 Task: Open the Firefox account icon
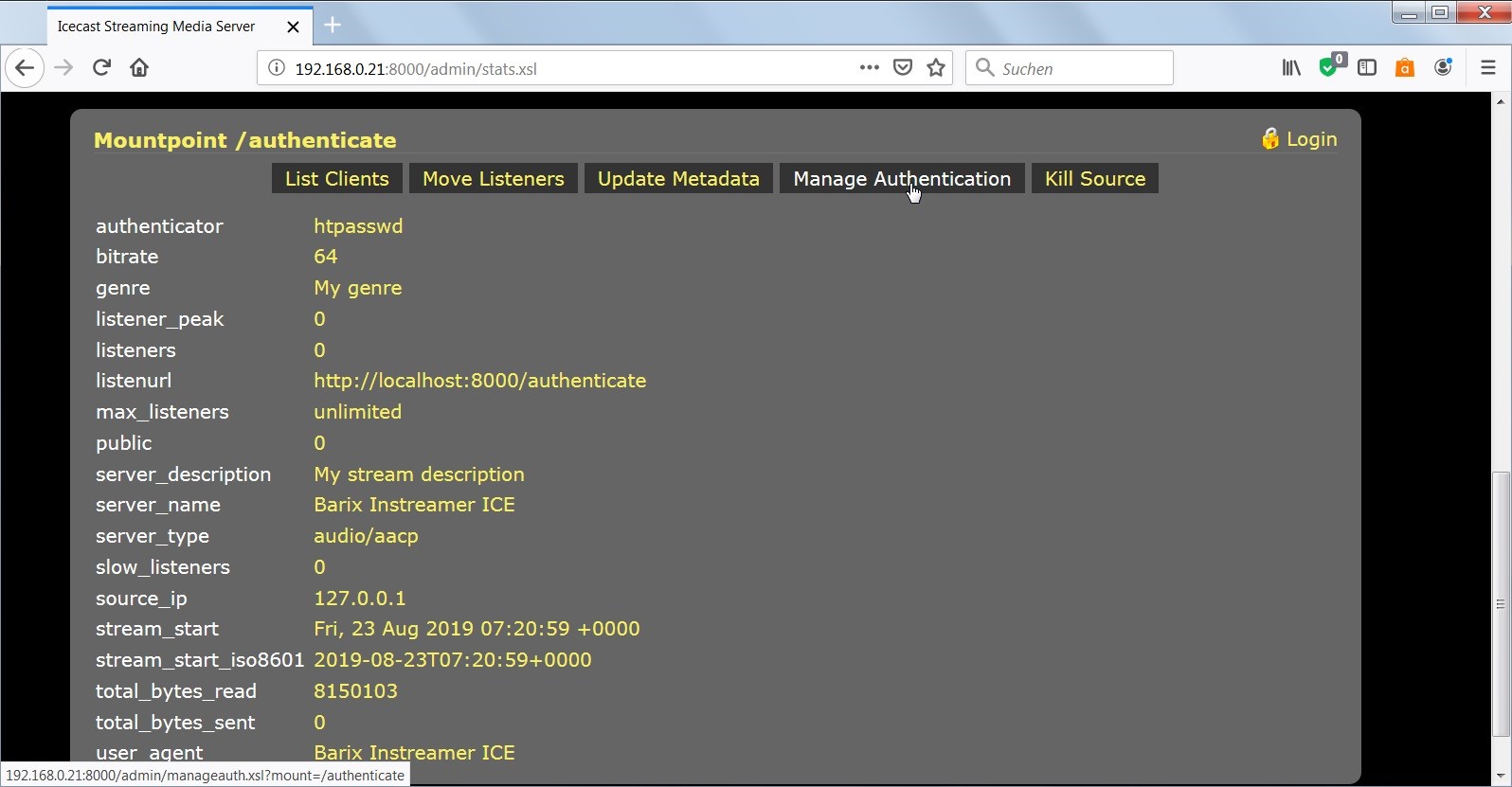coord(1443,68)
